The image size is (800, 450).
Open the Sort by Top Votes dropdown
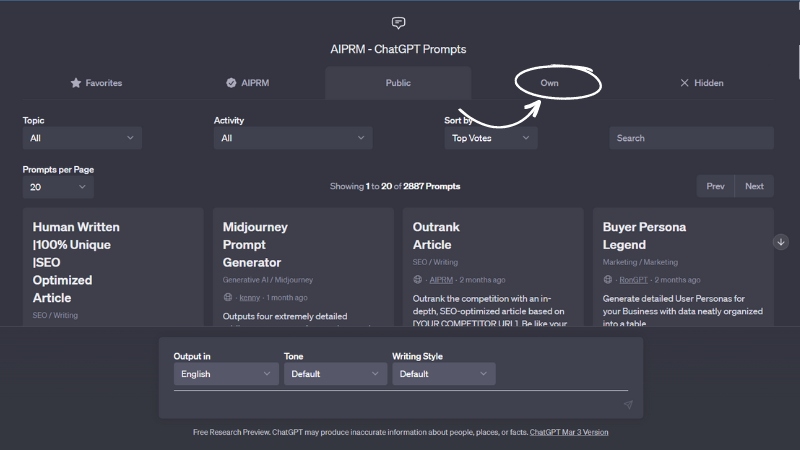[x=490, y=138]
